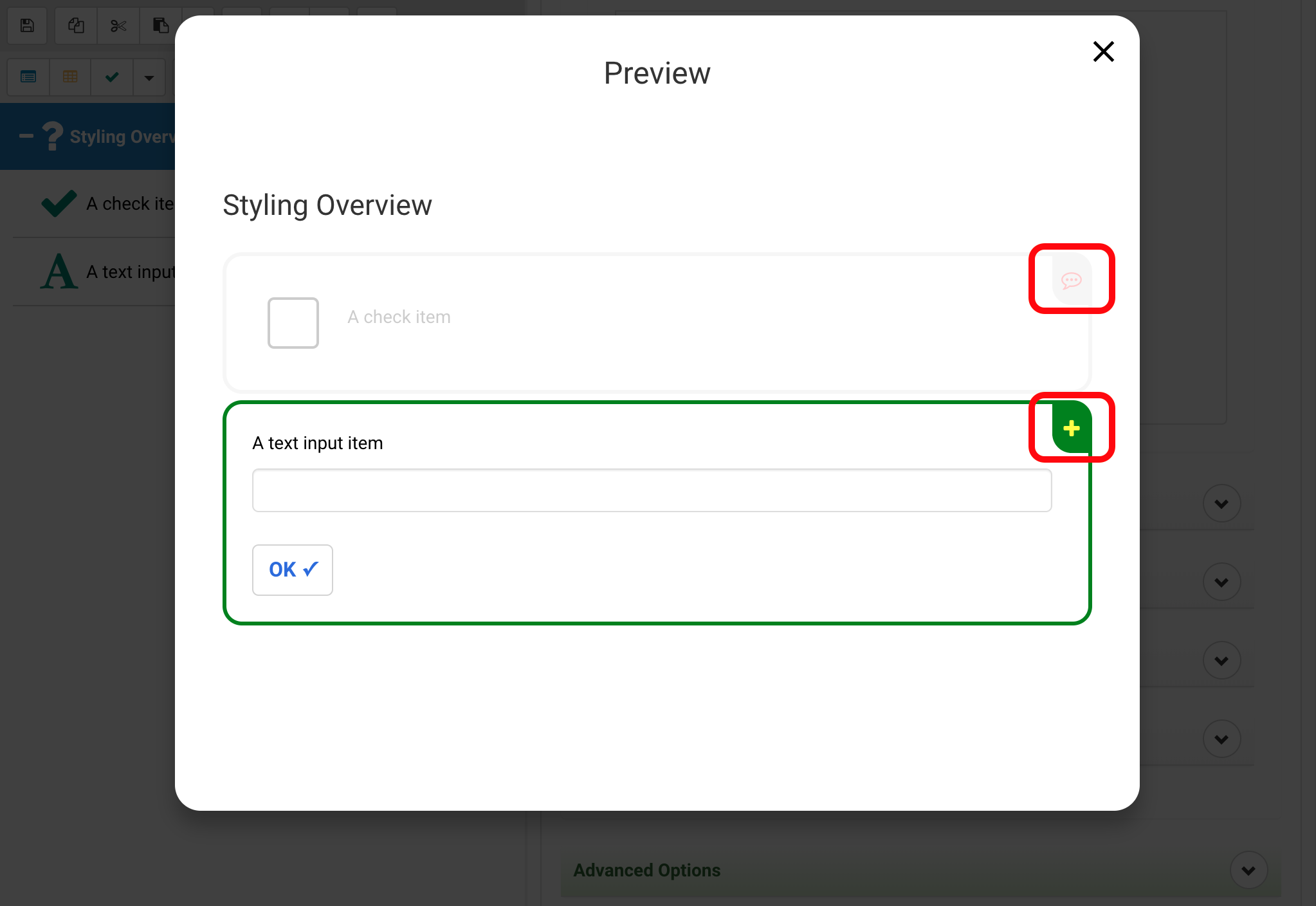Expand the Advanced Options section chevron
1316x906 pixels.
coord(1248,870)
